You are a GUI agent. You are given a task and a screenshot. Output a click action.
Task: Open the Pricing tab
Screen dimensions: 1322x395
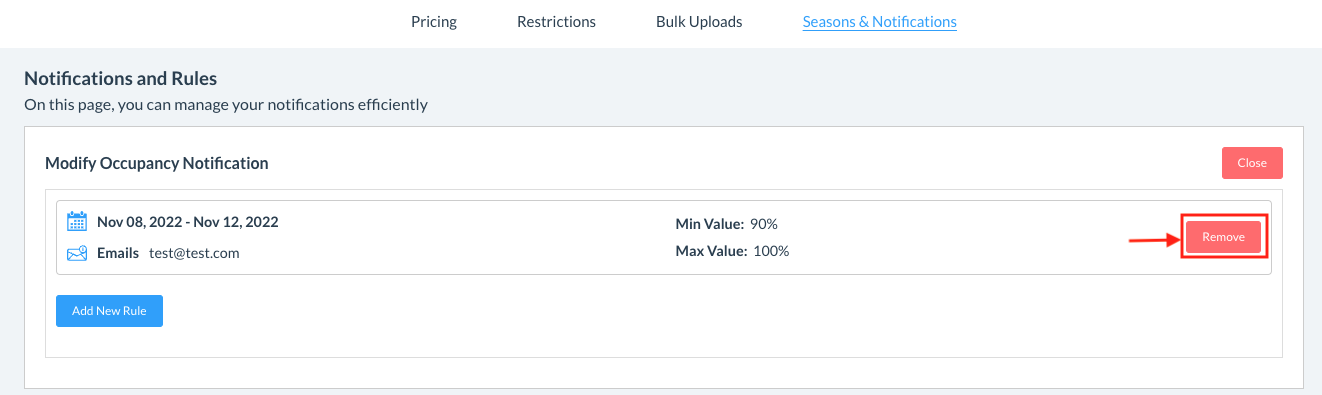point(434,21)
